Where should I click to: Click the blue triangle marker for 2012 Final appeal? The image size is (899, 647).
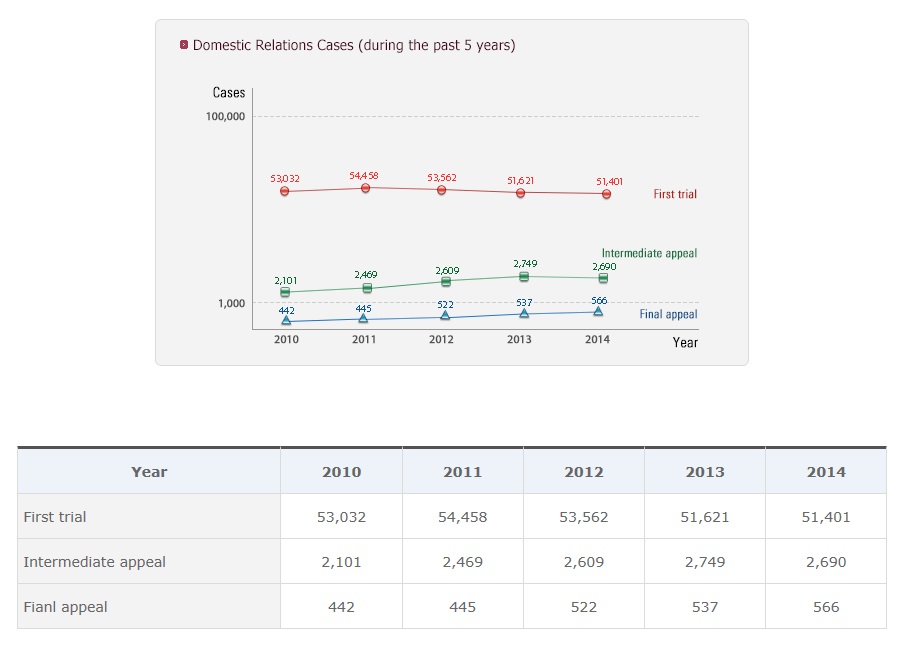445,316
